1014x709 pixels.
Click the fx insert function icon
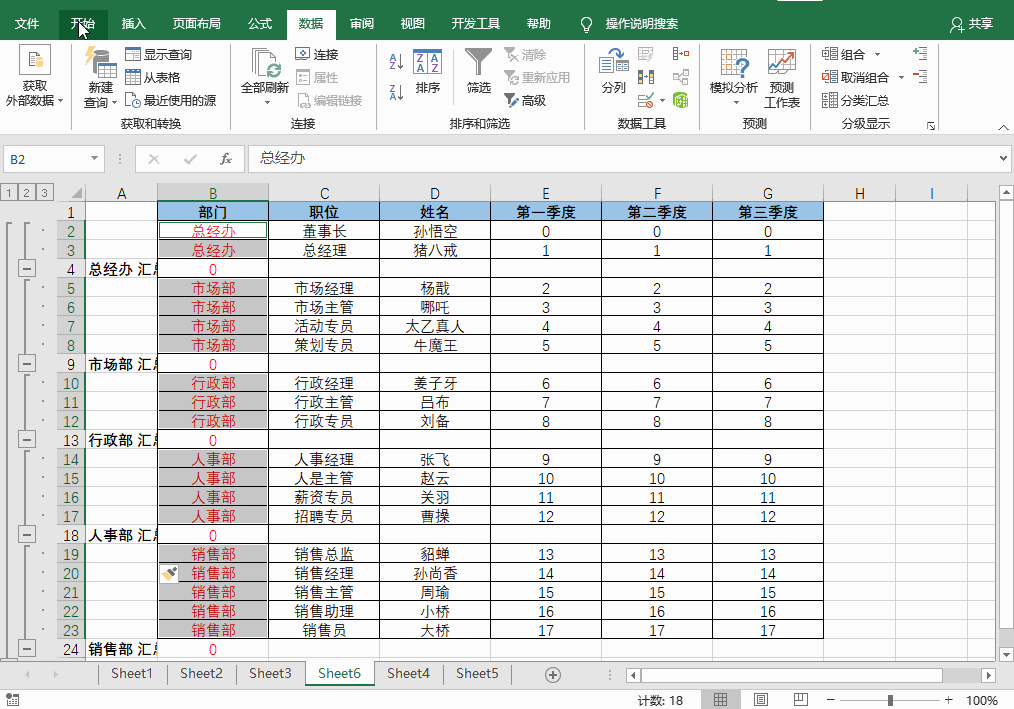click(x=226, y=159)
